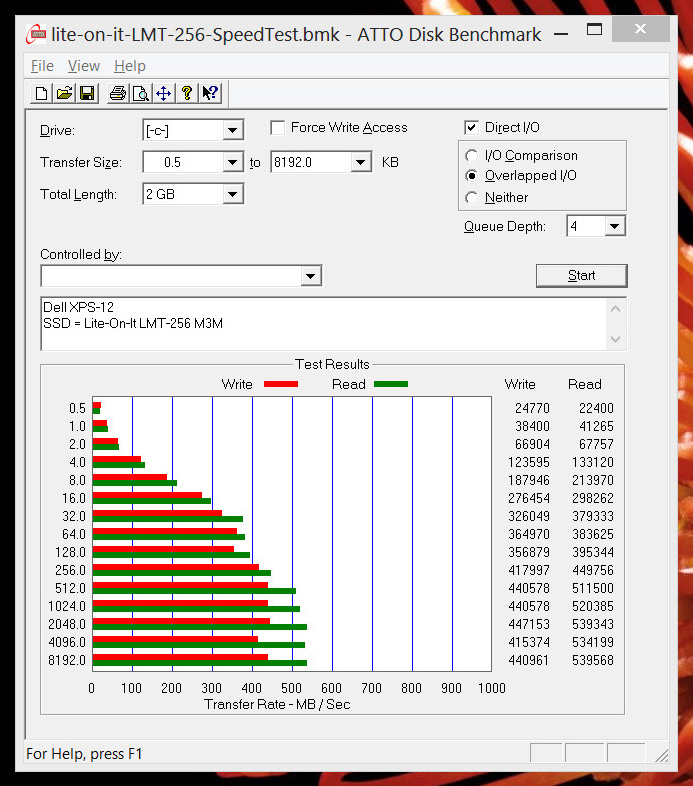
Task: Open the Help menu
Action: click(x=130, y=66)
